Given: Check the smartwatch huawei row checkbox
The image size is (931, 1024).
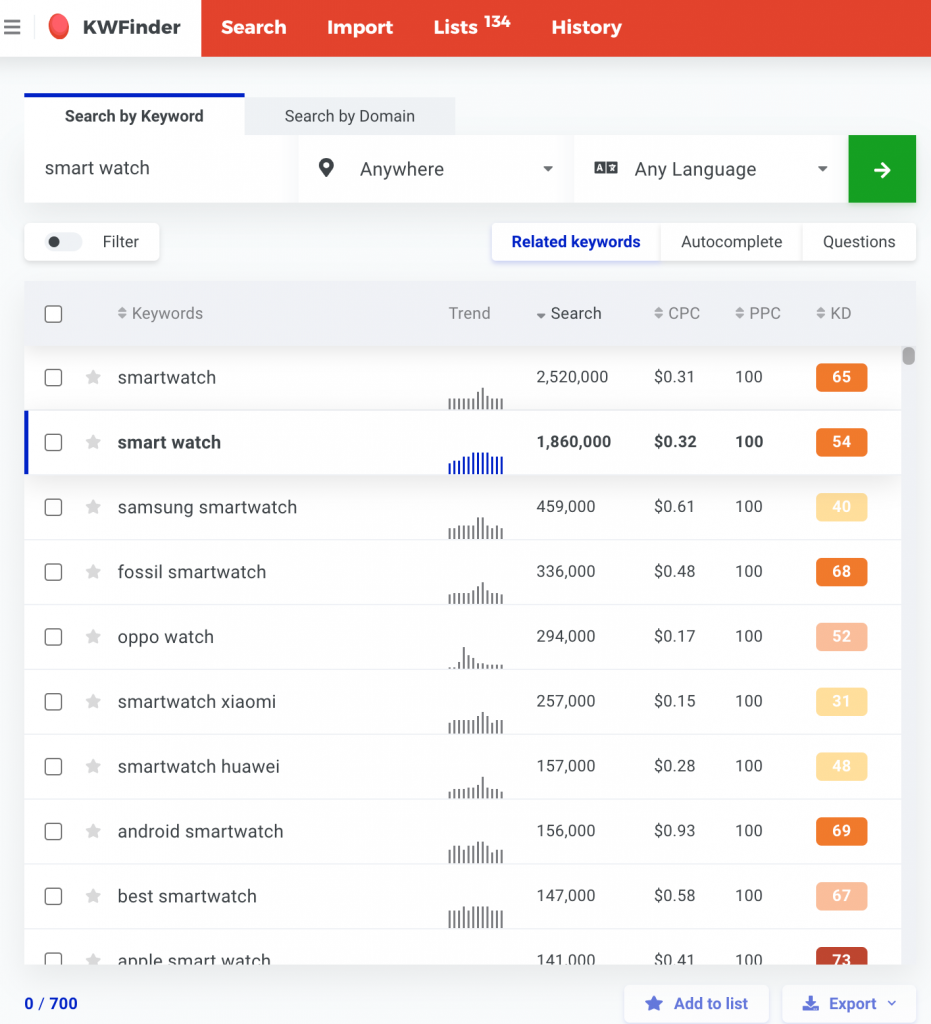Looking at the screenshot, I should 54,767.
